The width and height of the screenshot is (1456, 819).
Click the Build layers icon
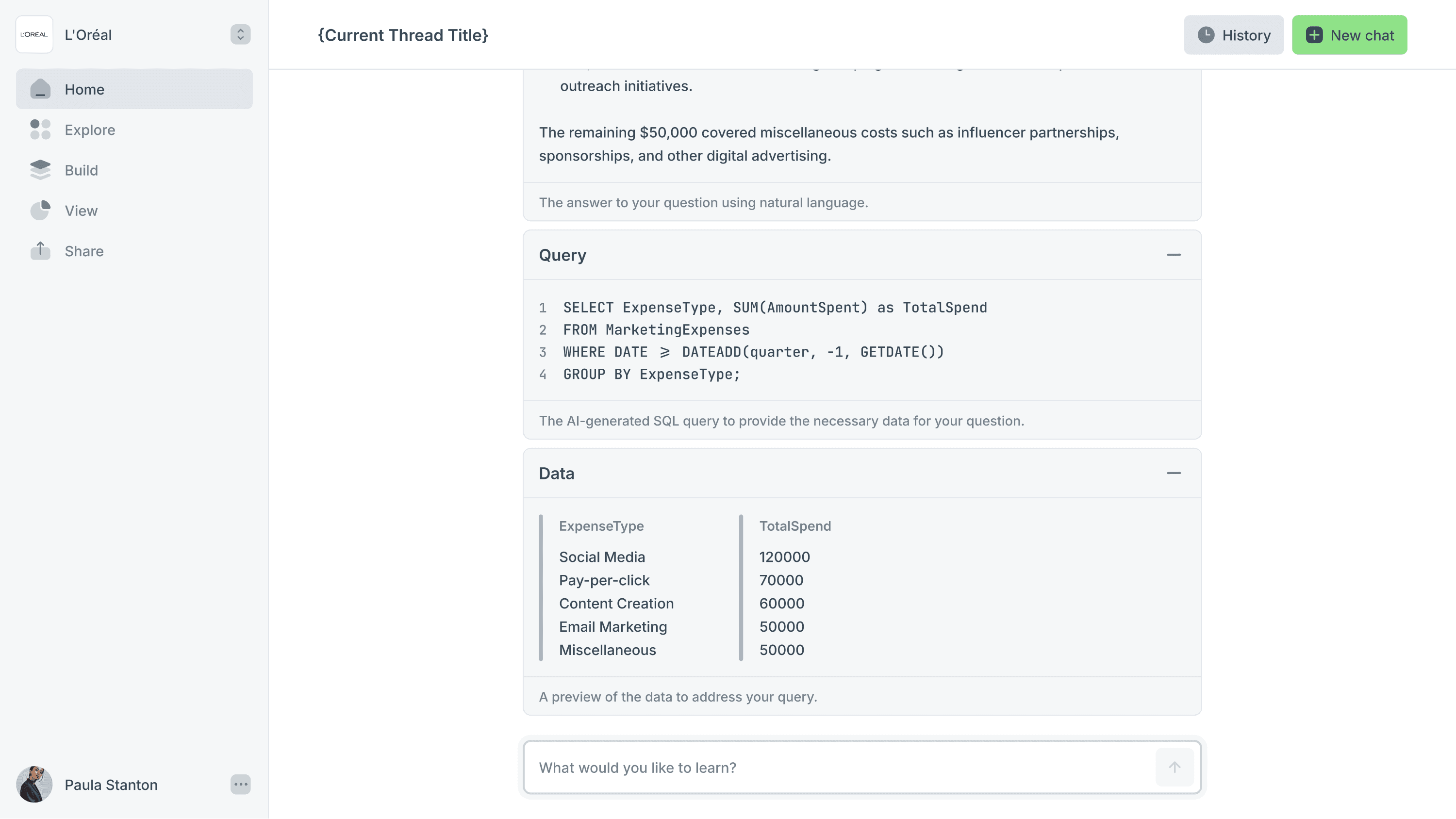tap(40, 170)
